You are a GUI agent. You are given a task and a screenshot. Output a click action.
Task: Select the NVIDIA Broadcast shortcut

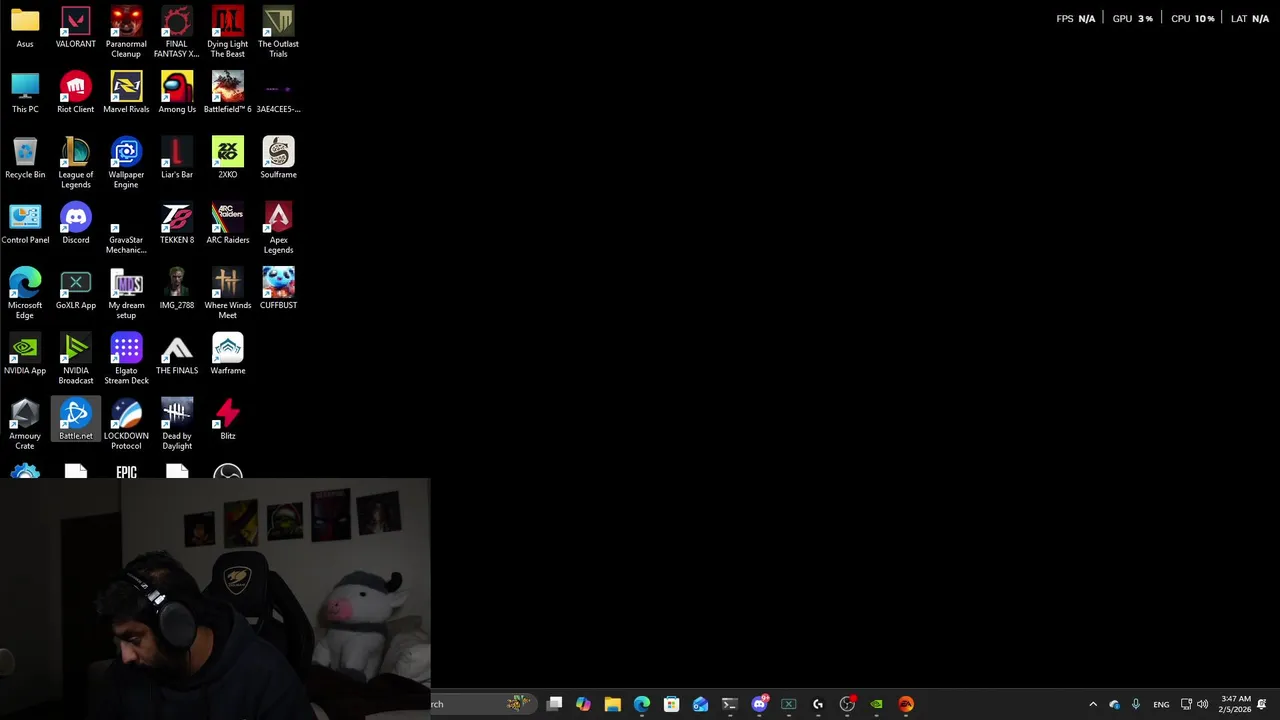click(x=76, y=359)
